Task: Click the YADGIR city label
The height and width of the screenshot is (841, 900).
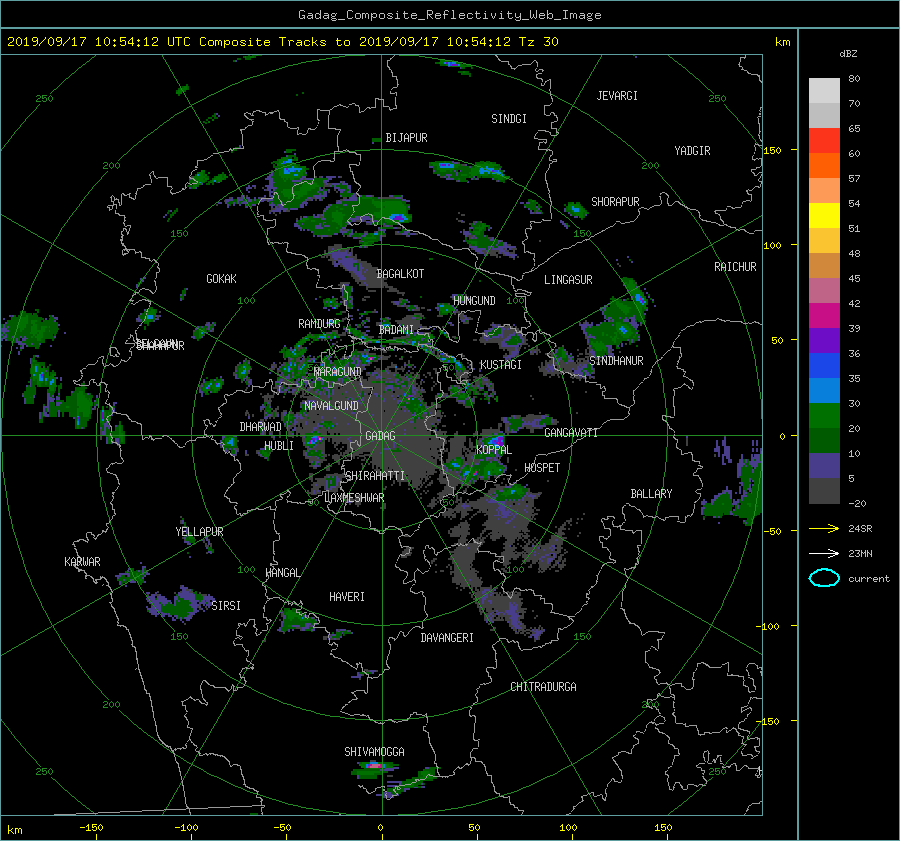Action: tap(692, 151)
